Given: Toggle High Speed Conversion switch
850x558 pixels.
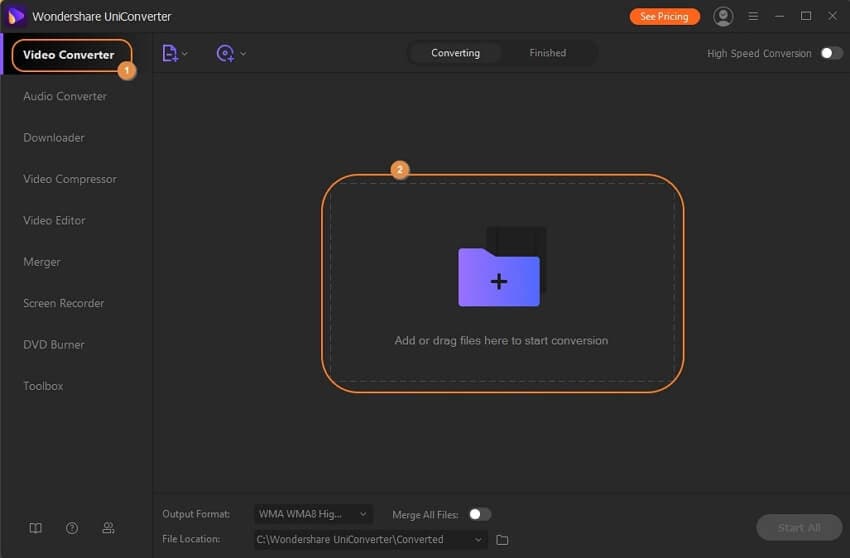Looking at the screenshot, I should click(832, 53).
